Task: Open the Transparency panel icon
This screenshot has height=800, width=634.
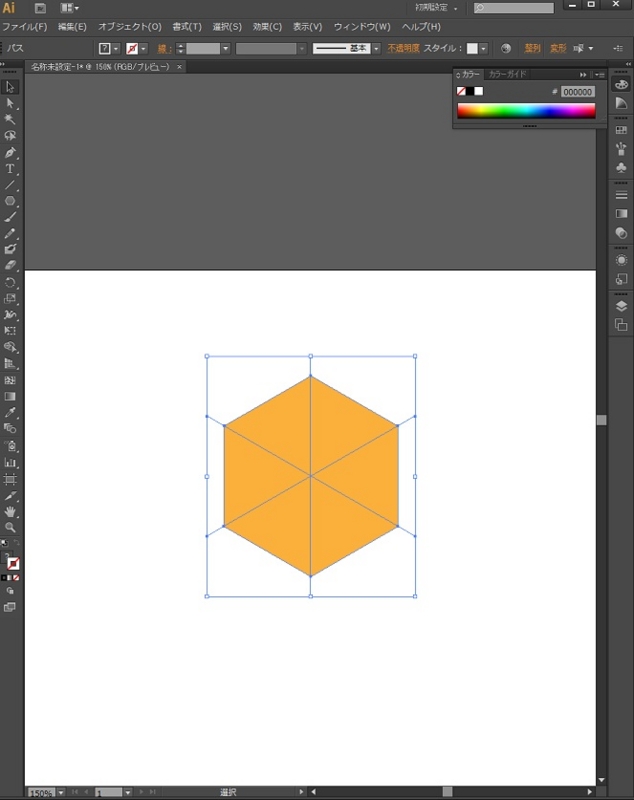Action: pos(621,233)
